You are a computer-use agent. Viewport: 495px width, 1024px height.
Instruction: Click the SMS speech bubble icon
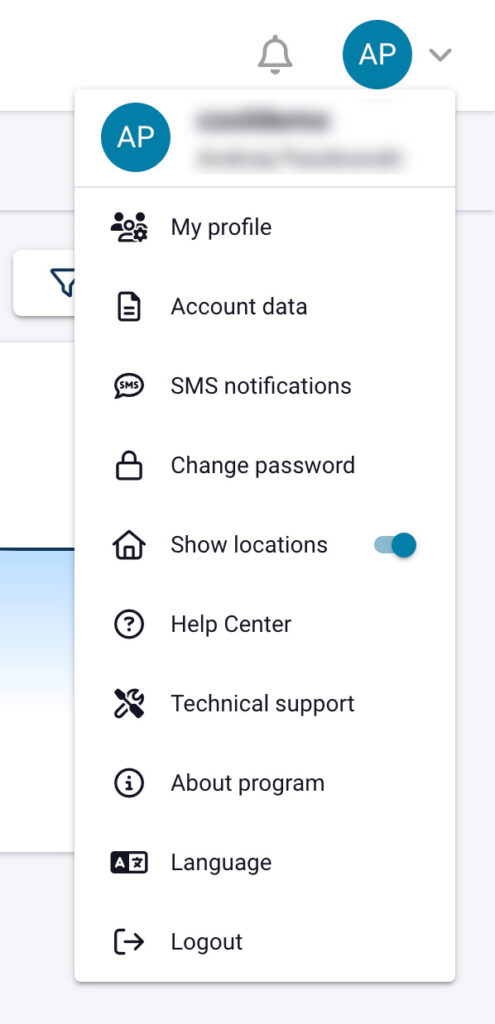[x=129, y=386]
